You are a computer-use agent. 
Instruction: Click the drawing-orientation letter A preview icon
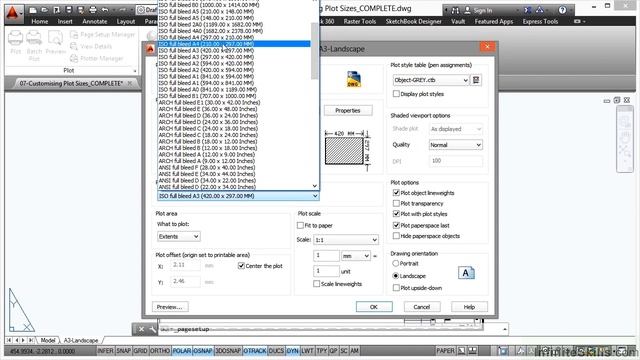point(466,273)
